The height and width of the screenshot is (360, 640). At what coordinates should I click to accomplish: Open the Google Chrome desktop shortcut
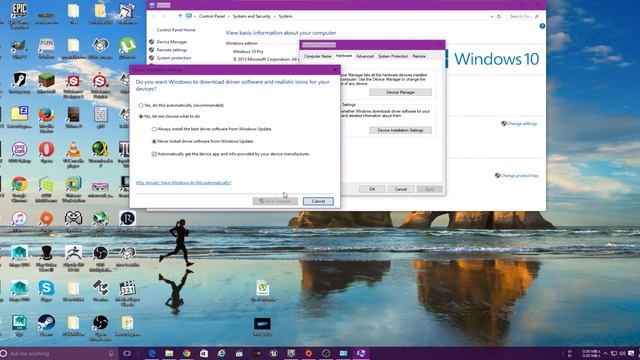tap(19, 188)
